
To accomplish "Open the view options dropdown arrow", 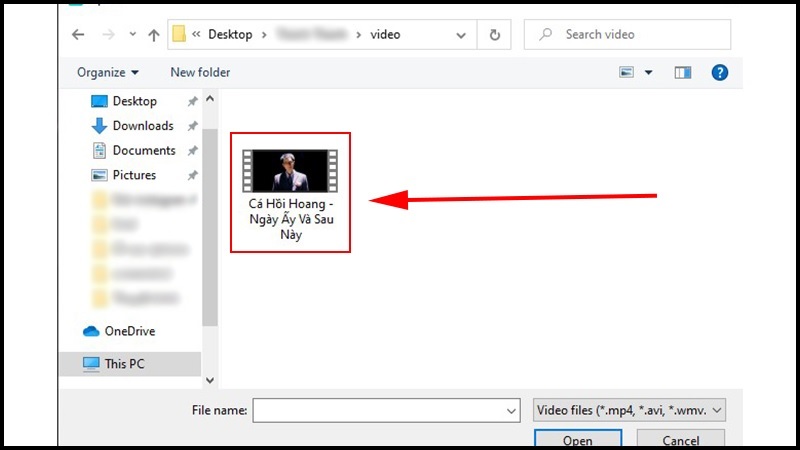I will coord(648,72).
